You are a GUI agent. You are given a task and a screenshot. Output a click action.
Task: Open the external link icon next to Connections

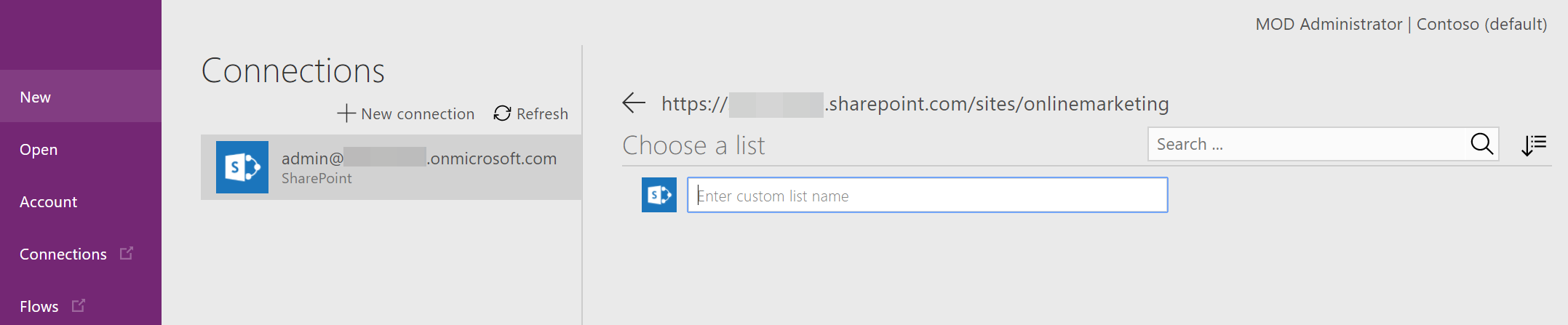pyautogui.click(x=127, y=253)
